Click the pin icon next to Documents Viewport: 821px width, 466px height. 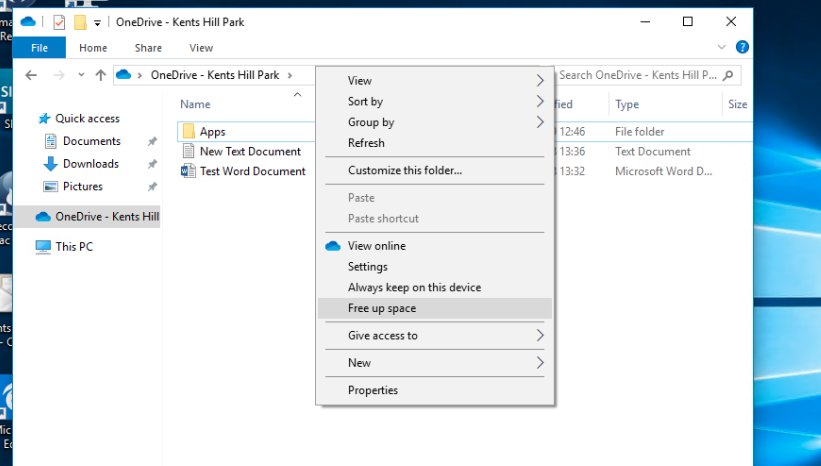(x=152, y=141)
